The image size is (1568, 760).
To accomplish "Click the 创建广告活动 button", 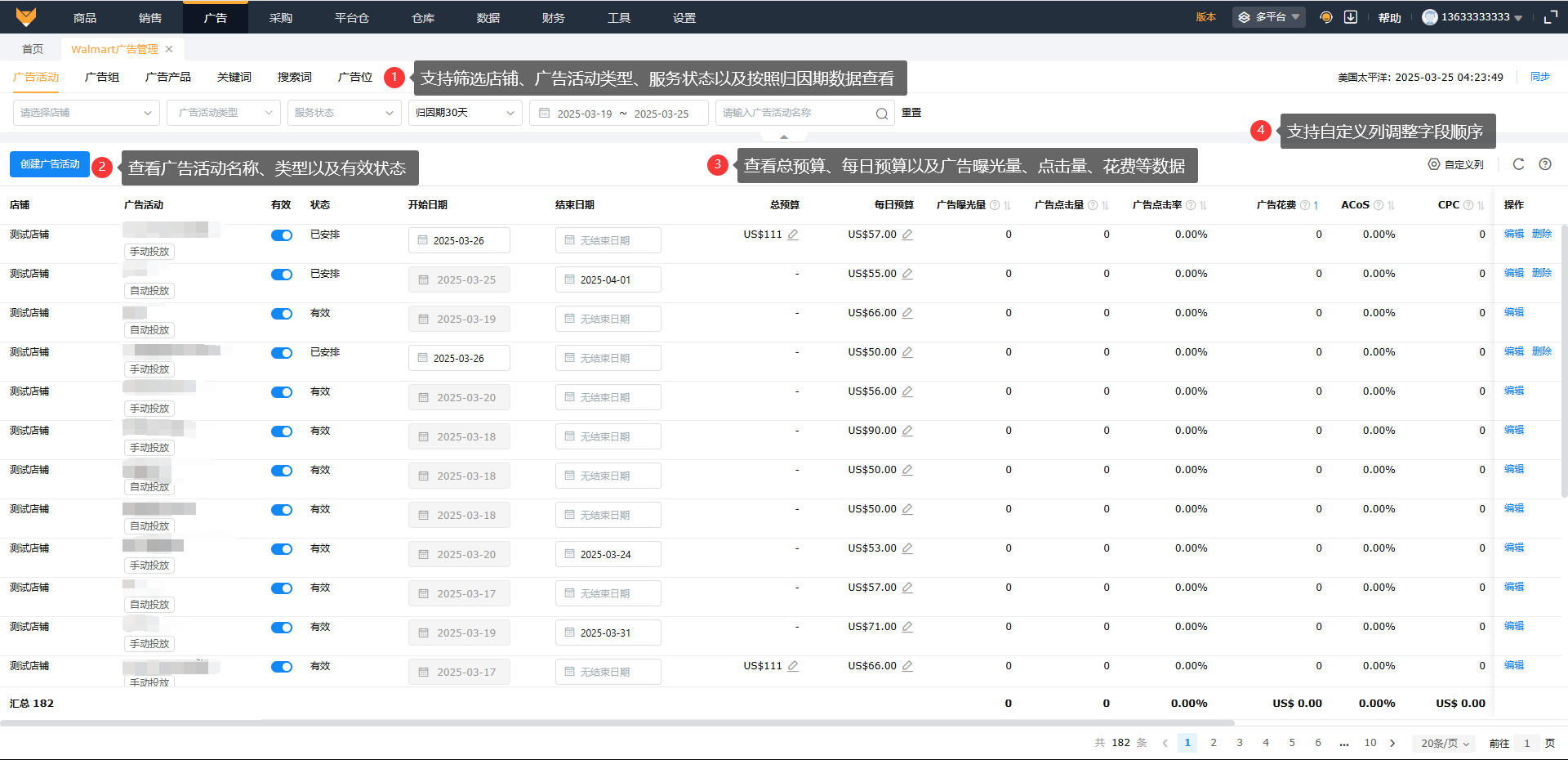I will pos(50,164).
